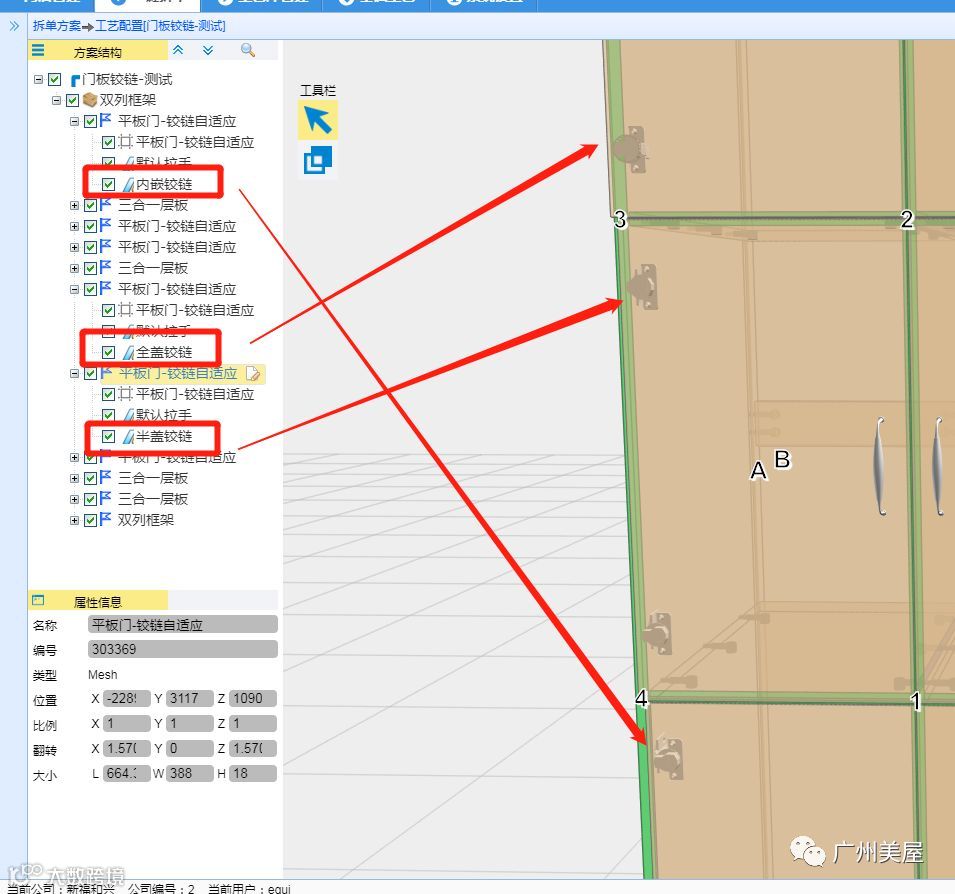Click the 位置 X field

click(127, 699)
